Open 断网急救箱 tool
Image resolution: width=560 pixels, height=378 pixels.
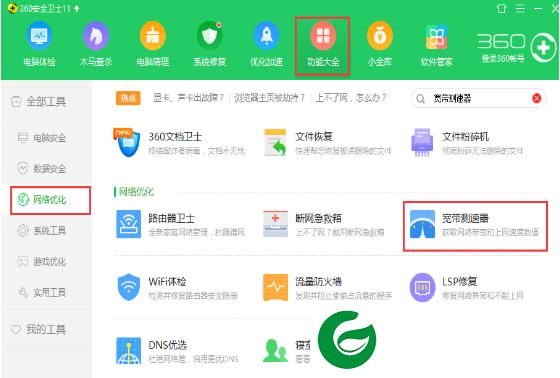(324, 224)
